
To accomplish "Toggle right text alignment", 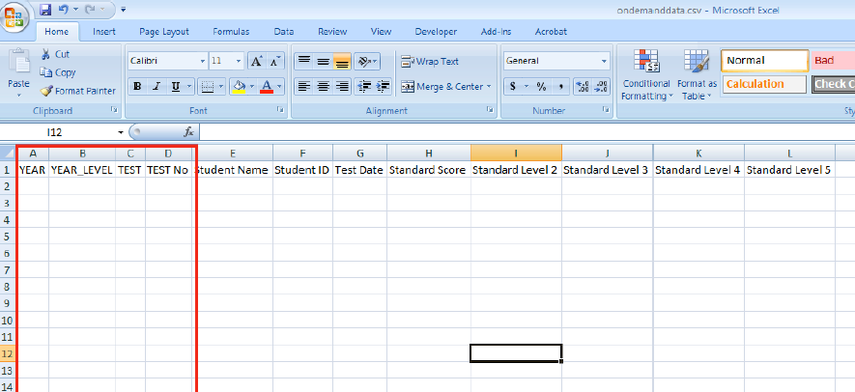I will (x=342, y=86).
